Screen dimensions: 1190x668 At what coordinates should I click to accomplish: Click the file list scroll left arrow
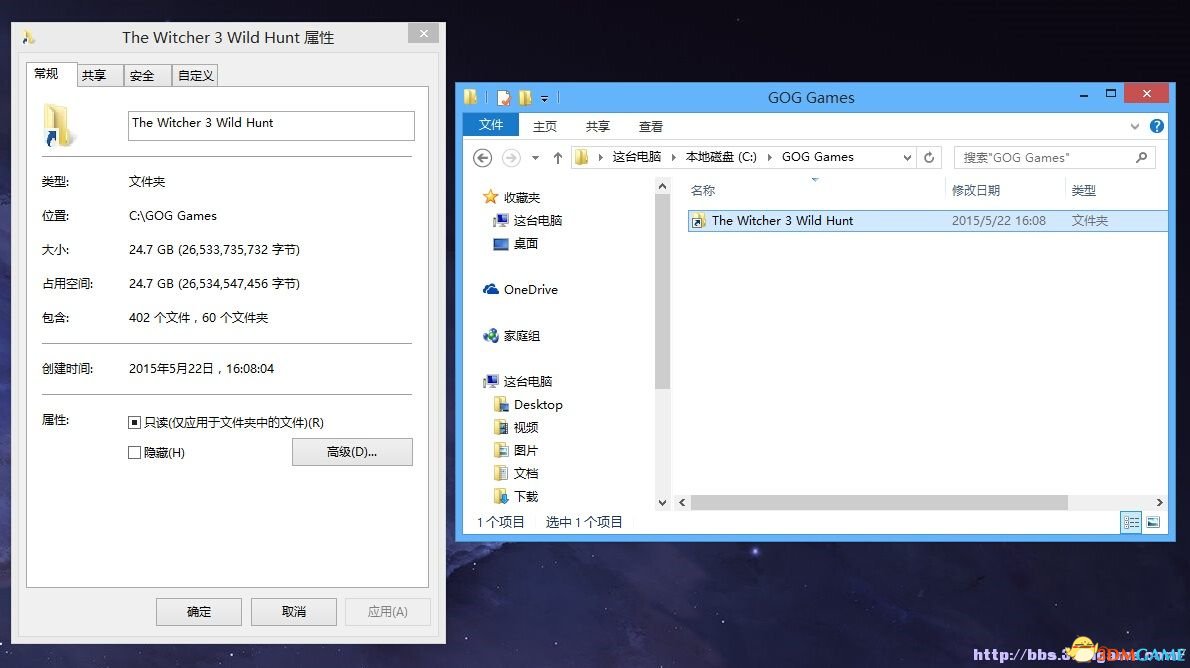[x=682, y=503]
